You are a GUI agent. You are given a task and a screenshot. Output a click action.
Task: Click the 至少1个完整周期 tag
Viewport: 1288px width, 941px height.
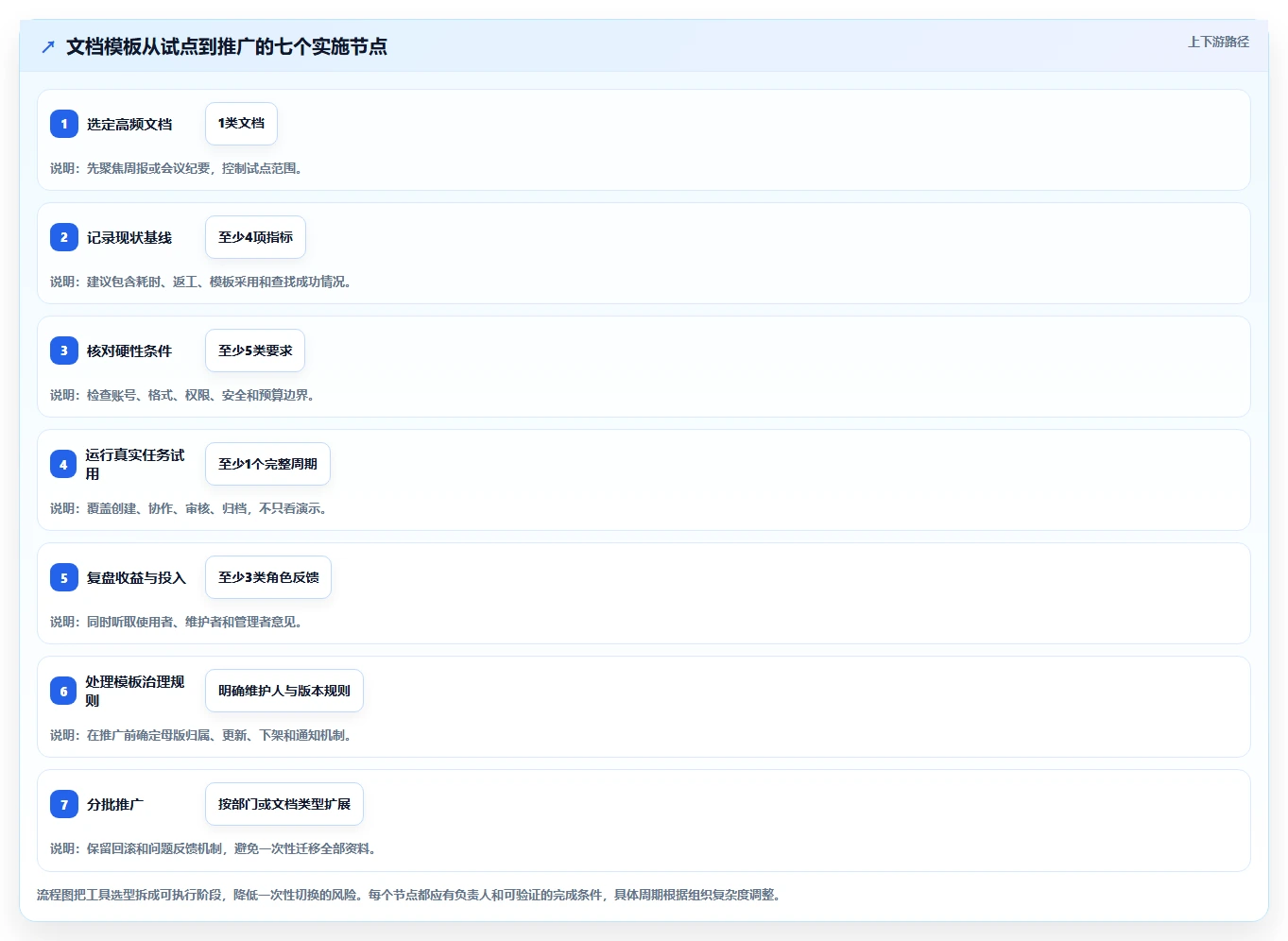pyautogui.click(x=267, y=464)
